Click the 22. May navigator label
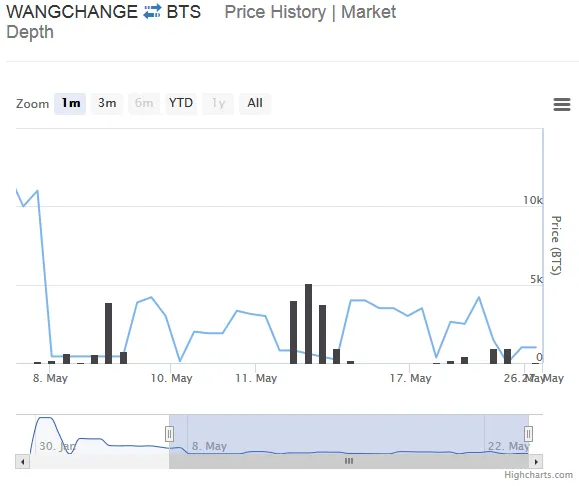The image size is (579, 486). 509,446
